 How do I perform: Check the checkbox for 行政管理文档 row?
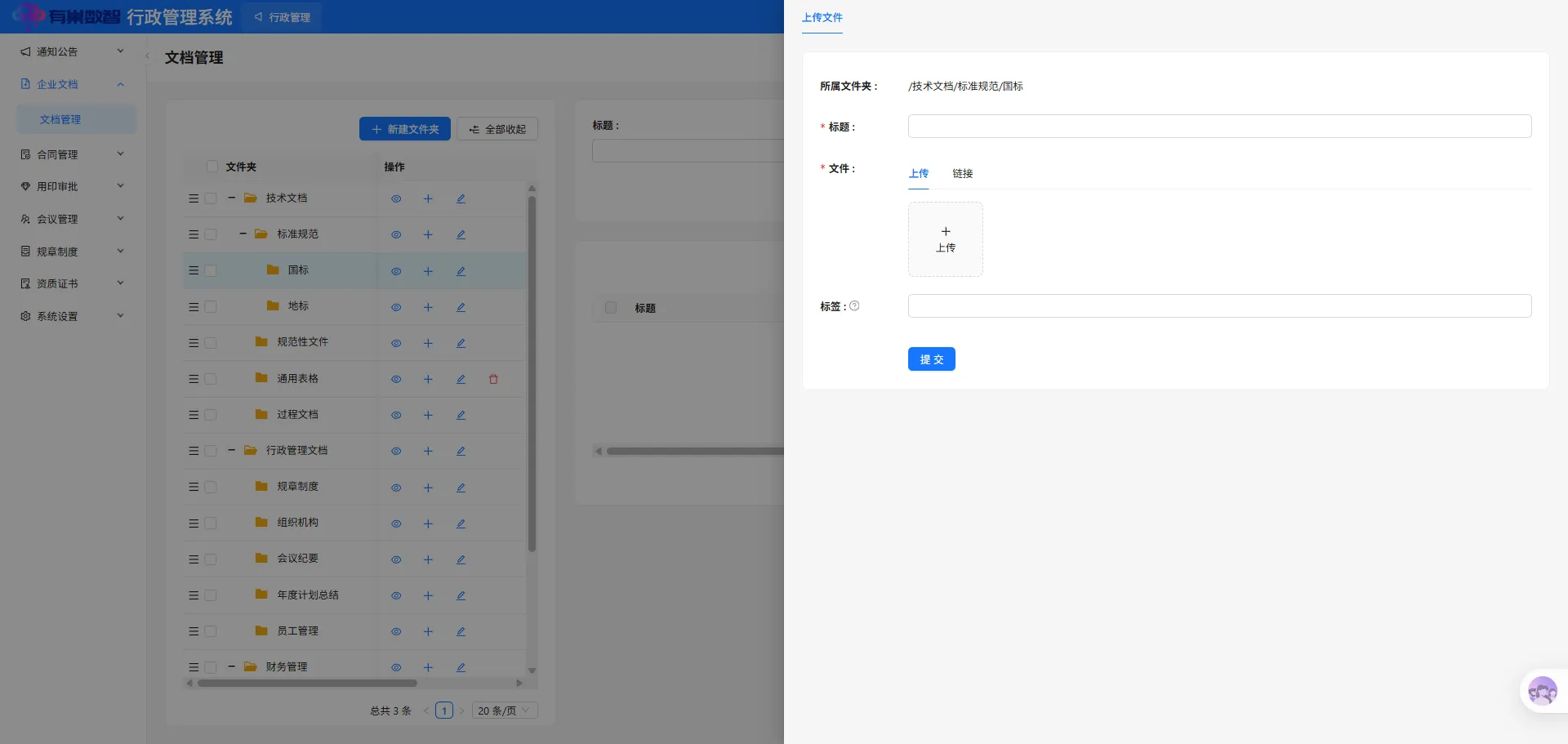click(x=211, y=451)
